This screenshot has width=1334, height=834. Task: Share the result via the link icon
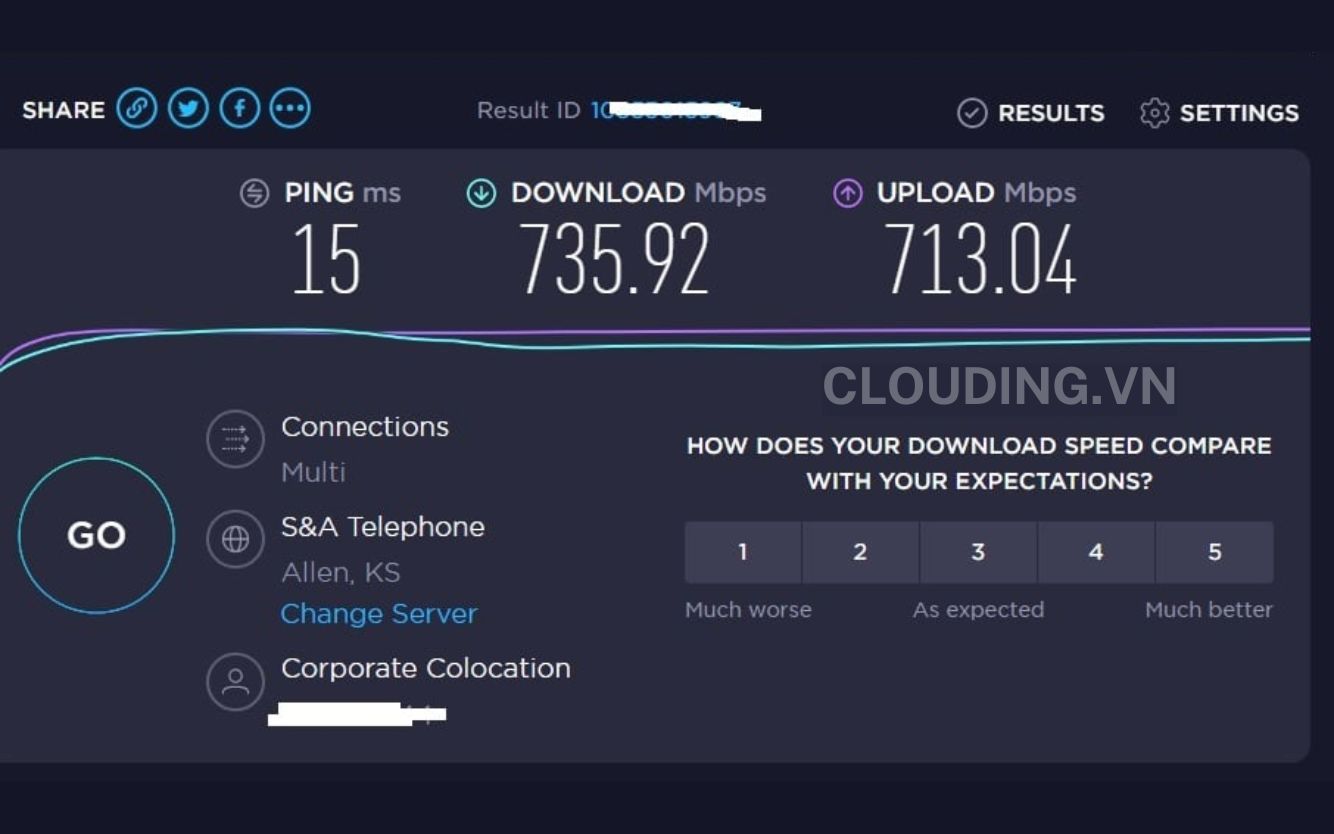click(x=138, y=108)
